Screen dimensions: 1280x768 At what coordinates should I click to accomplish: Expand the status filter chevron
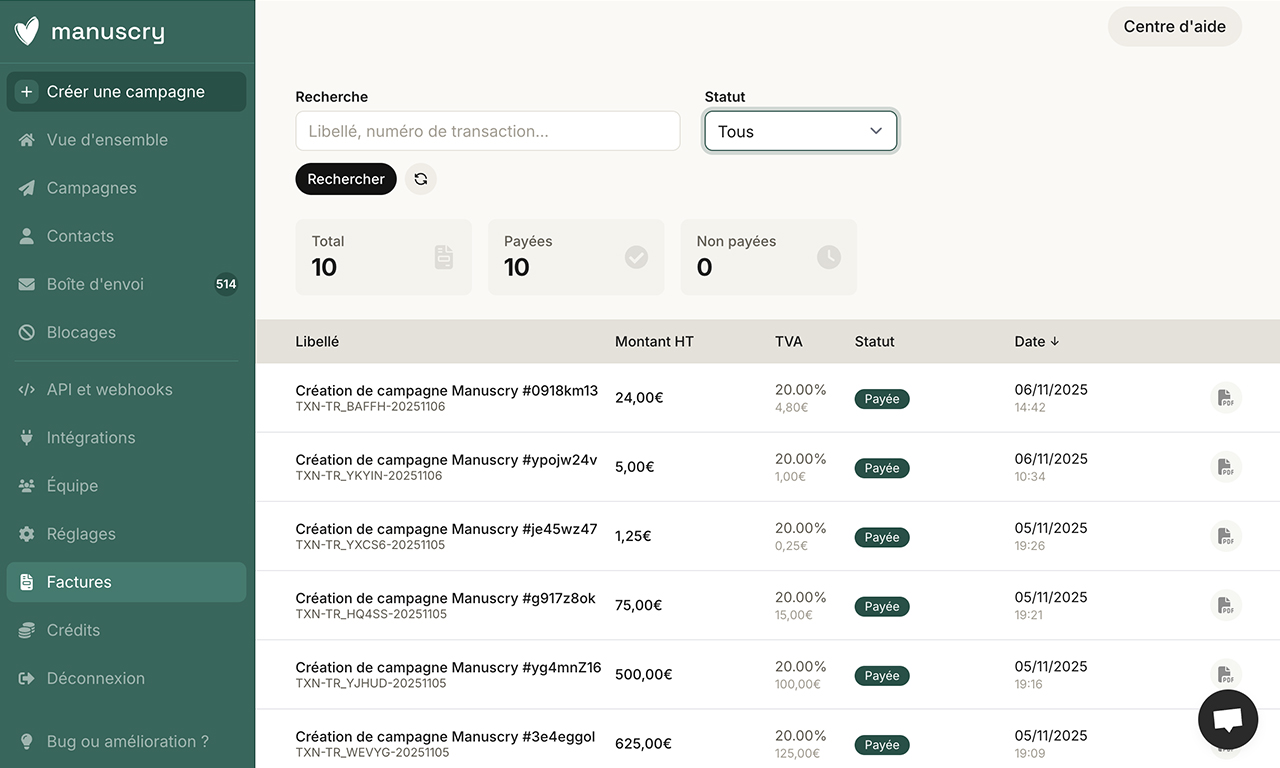(x=874, y=131)
